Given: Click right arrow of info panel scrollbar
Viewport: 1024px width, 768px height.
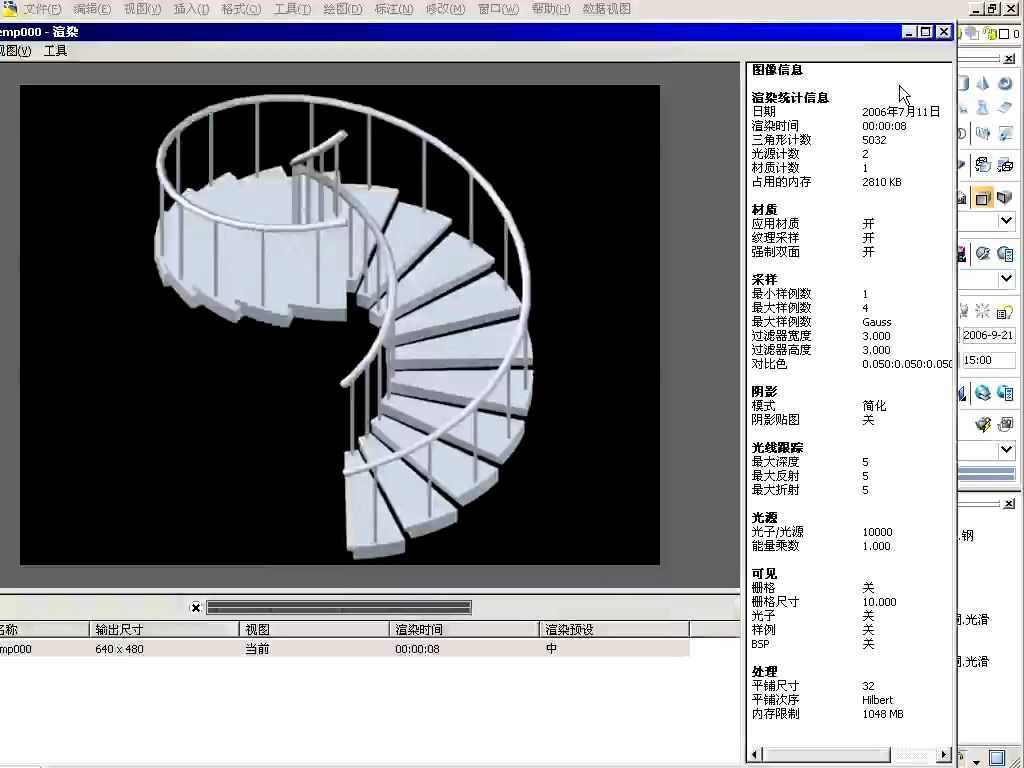Looking at the screenshot, I should [944, 754].
